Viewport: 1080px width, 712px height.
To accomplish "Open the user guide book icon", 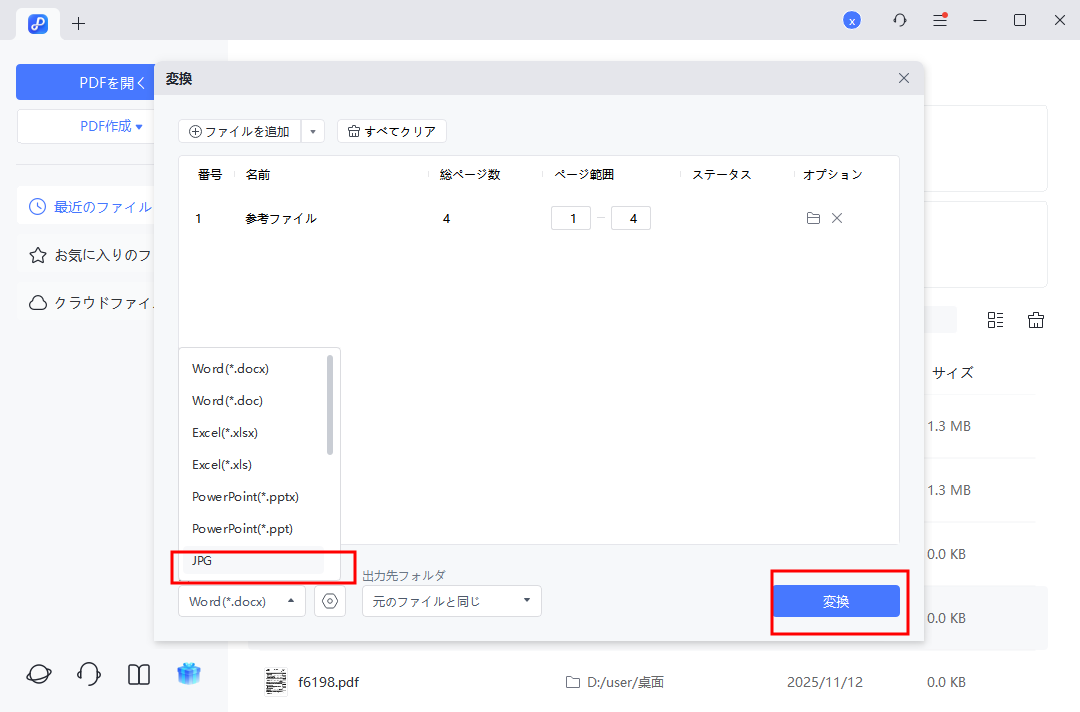I will point(138,674).
